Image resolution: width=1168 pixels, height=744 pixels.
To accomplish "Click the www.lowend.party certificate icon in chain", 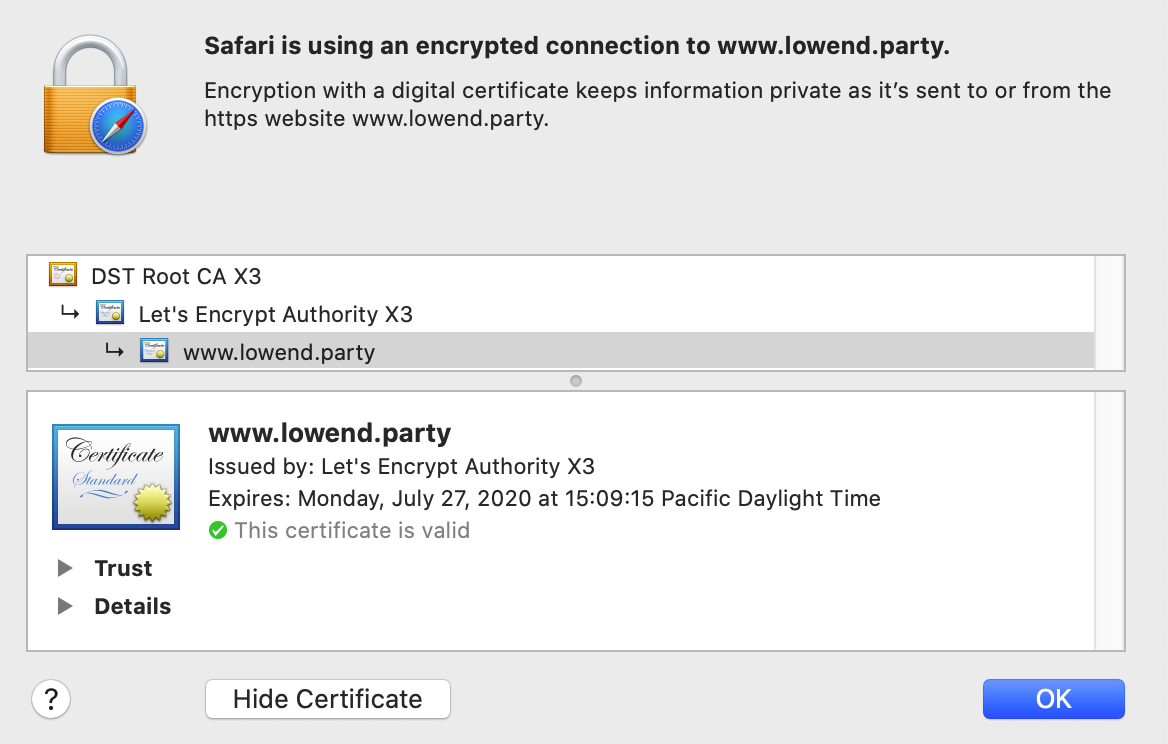I will pos(154,350).
